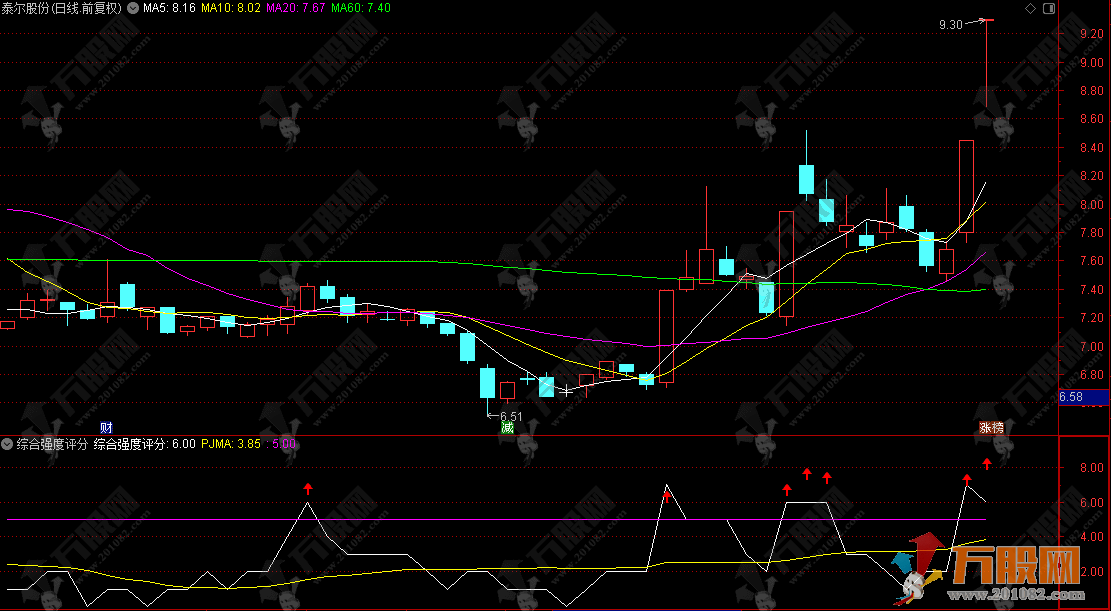Click the MA5: 8.16 indicator label
The width and height of the screenshot is (1111, 611).
[x=169, y=9]
